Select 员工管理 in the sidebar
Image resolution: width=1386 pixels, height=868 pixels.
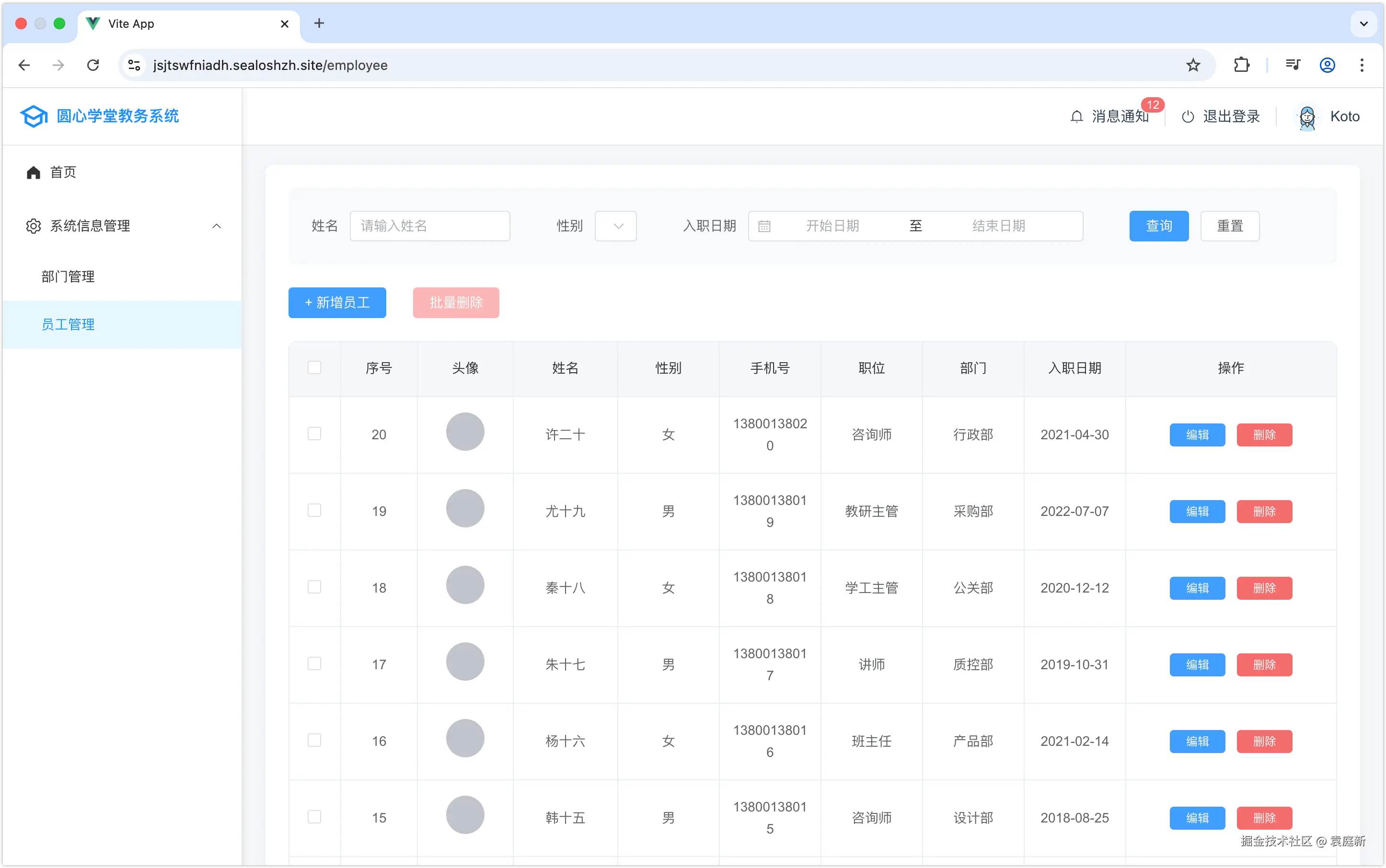(x=68, y=324)
